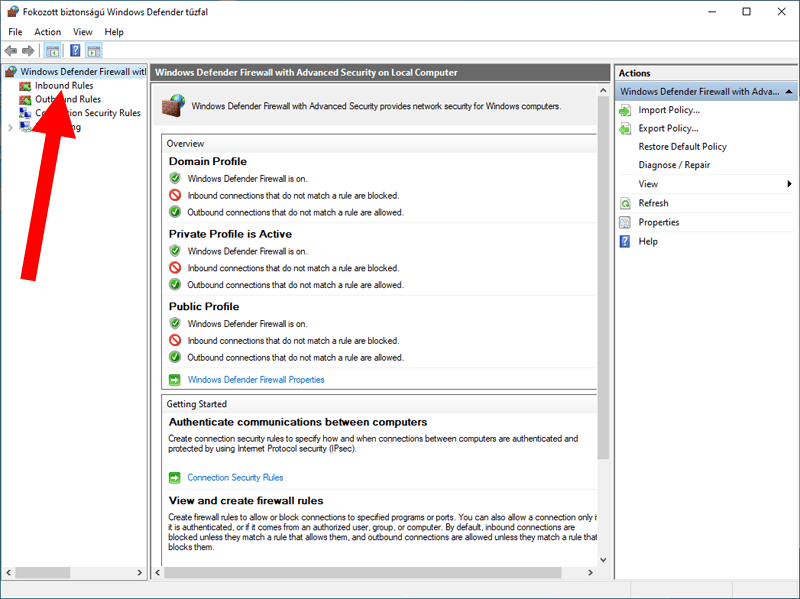Click the Back arrow in the toolbar

tap(11, 51)
